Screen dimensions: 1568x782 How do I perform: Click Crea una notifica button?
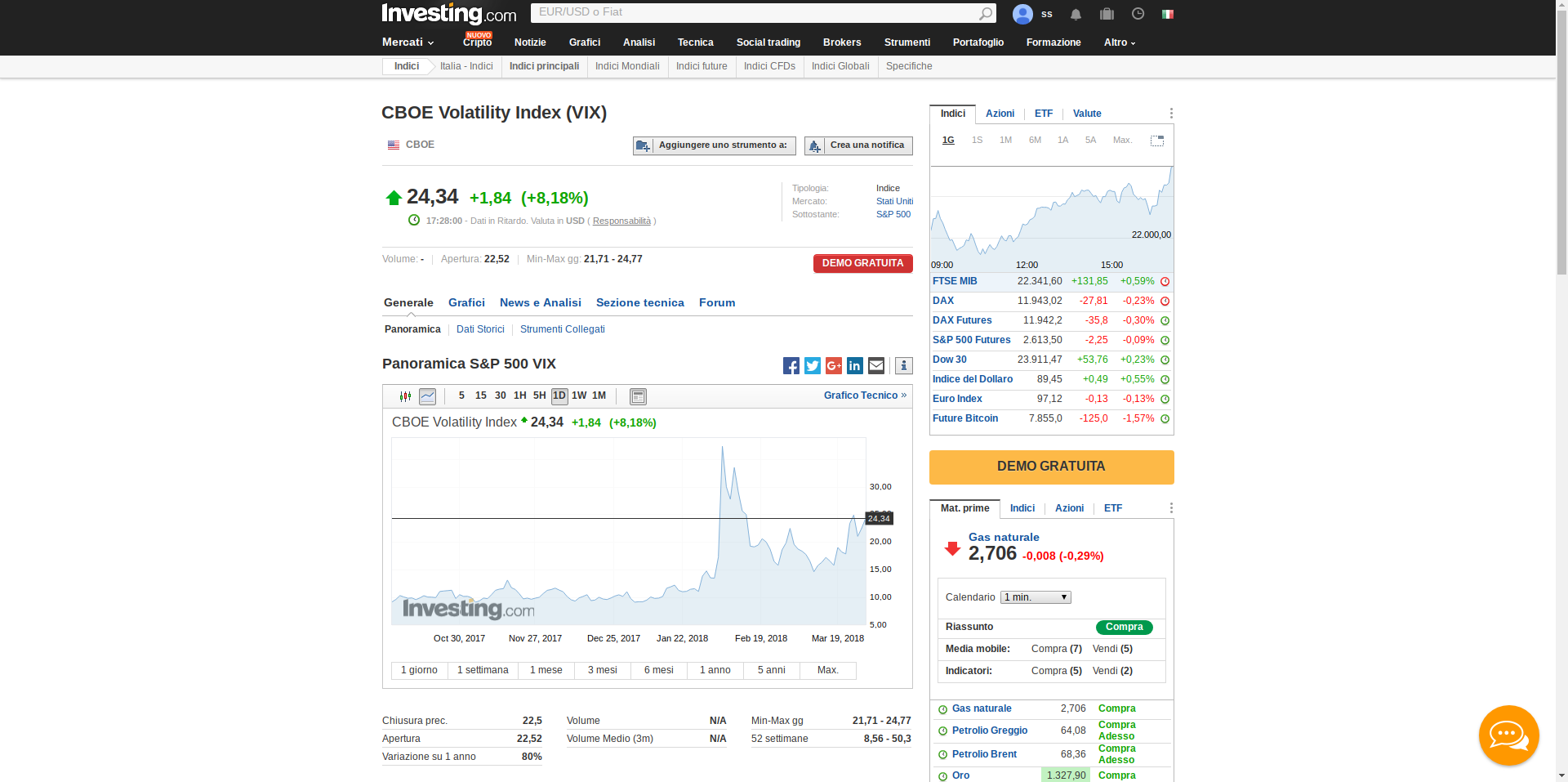(858, 145)
